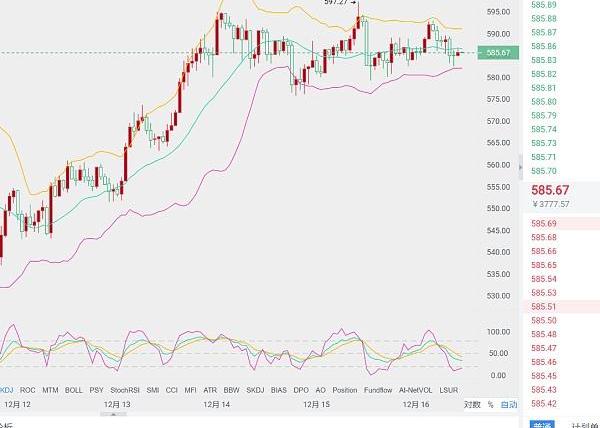Select the LSUR indicator
Viewport: 600px width, 428px height.
click(449, 389)
